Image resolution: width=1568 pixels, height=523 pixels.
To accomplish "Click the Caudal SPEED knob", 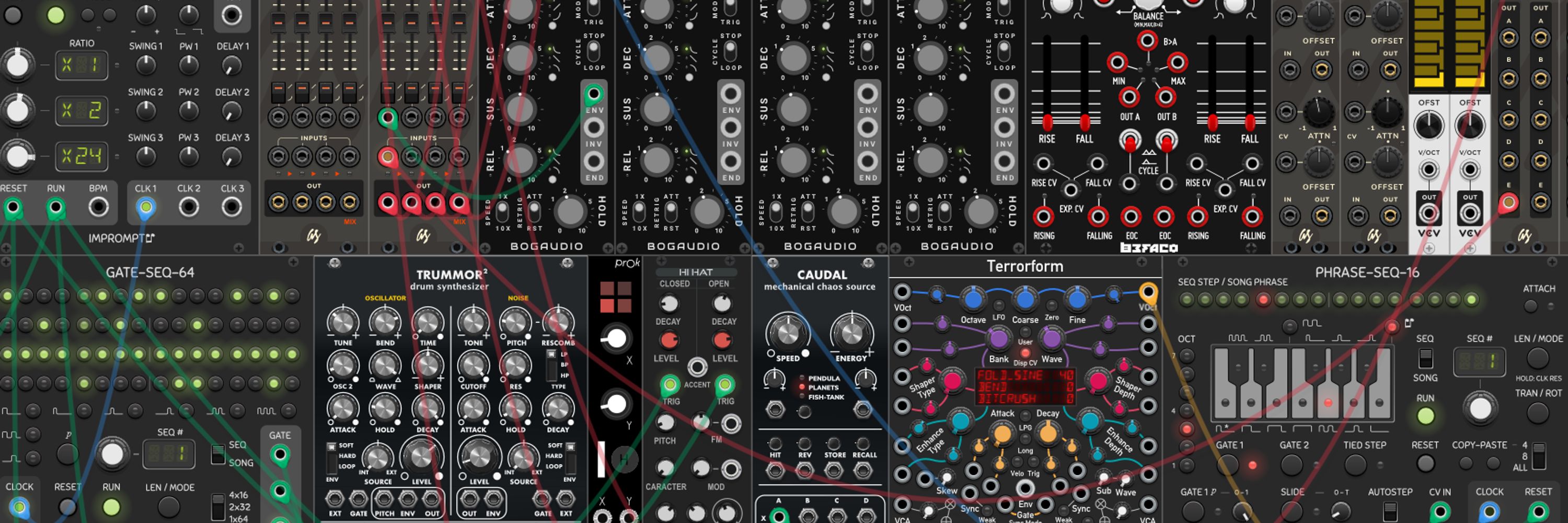I will [787, 333].
